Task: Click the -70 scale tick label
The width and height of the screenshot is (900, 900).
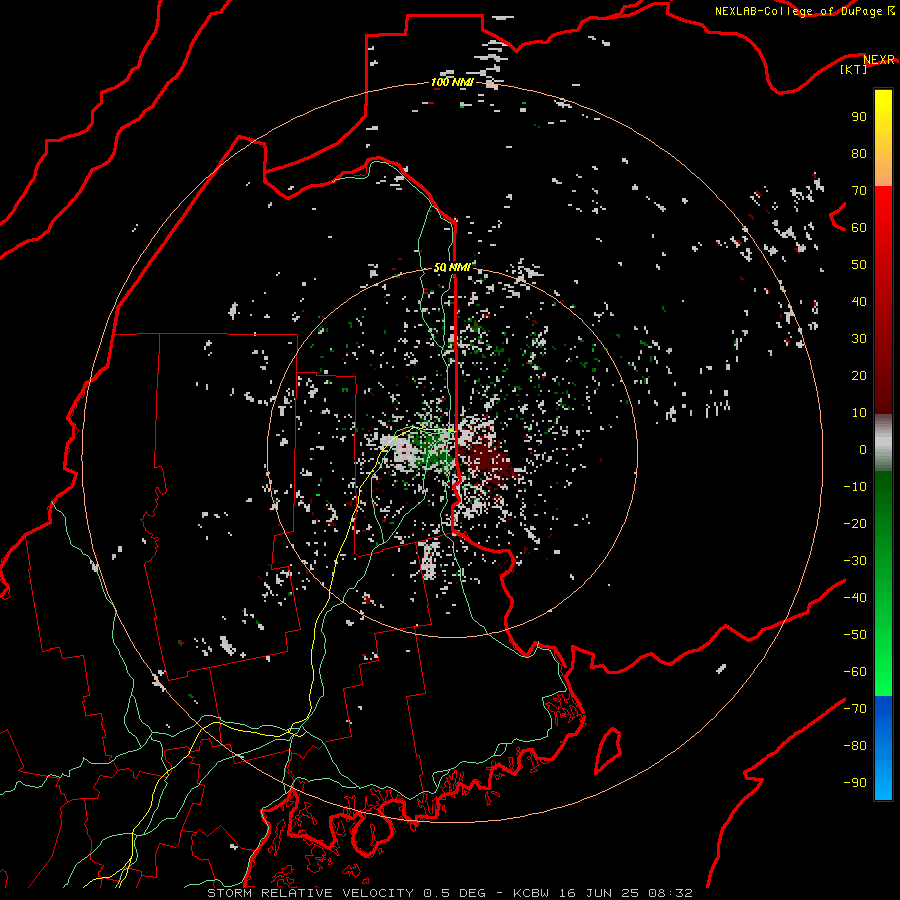Action: (x=855, y=709)
